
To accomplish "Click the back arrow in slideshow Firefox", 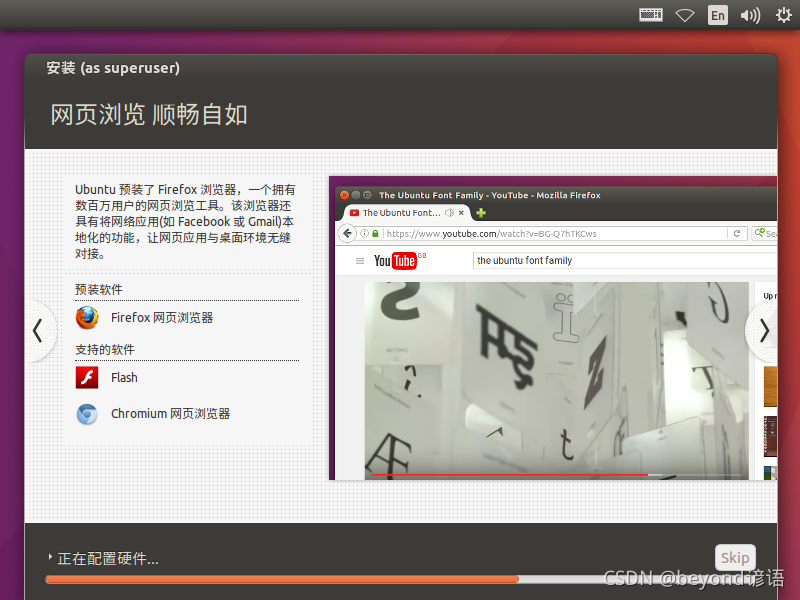I will point(347,234).
